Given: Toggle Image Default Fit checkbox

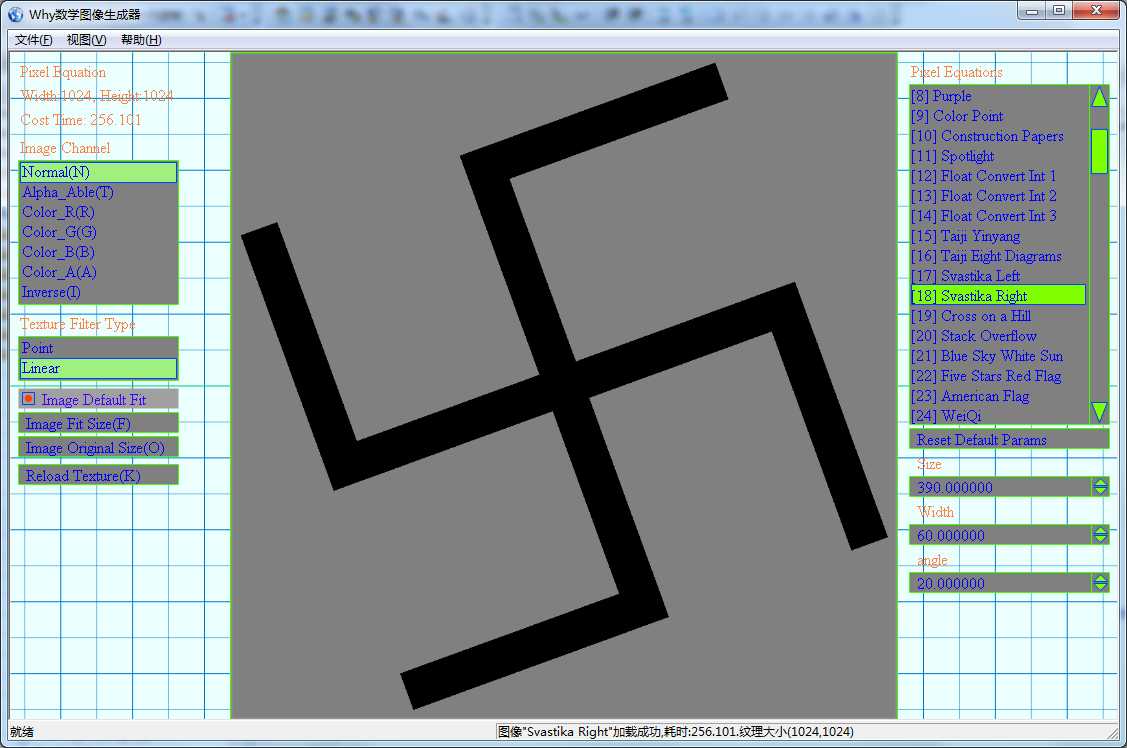Looking at the screenshot, I should (x=29, y=399).
